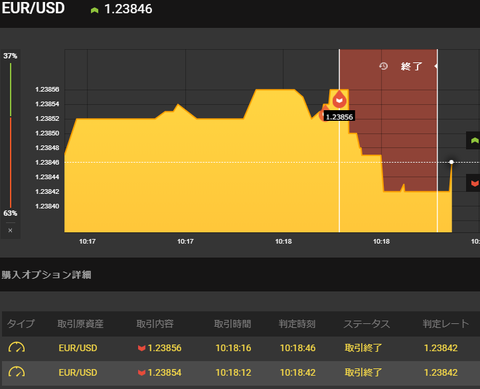Screen dimensions: 480x389
Task: Click the red LOW arrow button on chart edge
Action: pyautogui.click(x=474, y=183)
